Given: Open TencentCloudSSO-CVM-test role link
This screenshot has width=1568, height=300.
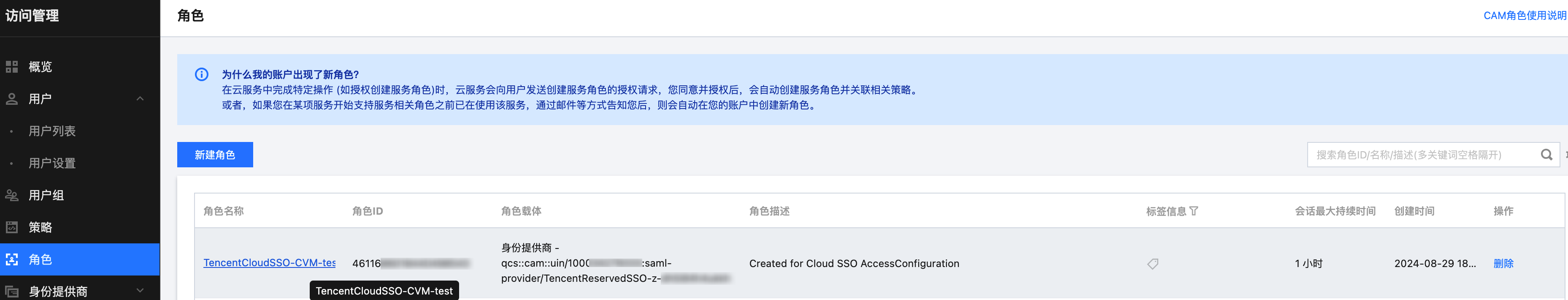Looking at the screenshot, I should (x=269, y=263).
